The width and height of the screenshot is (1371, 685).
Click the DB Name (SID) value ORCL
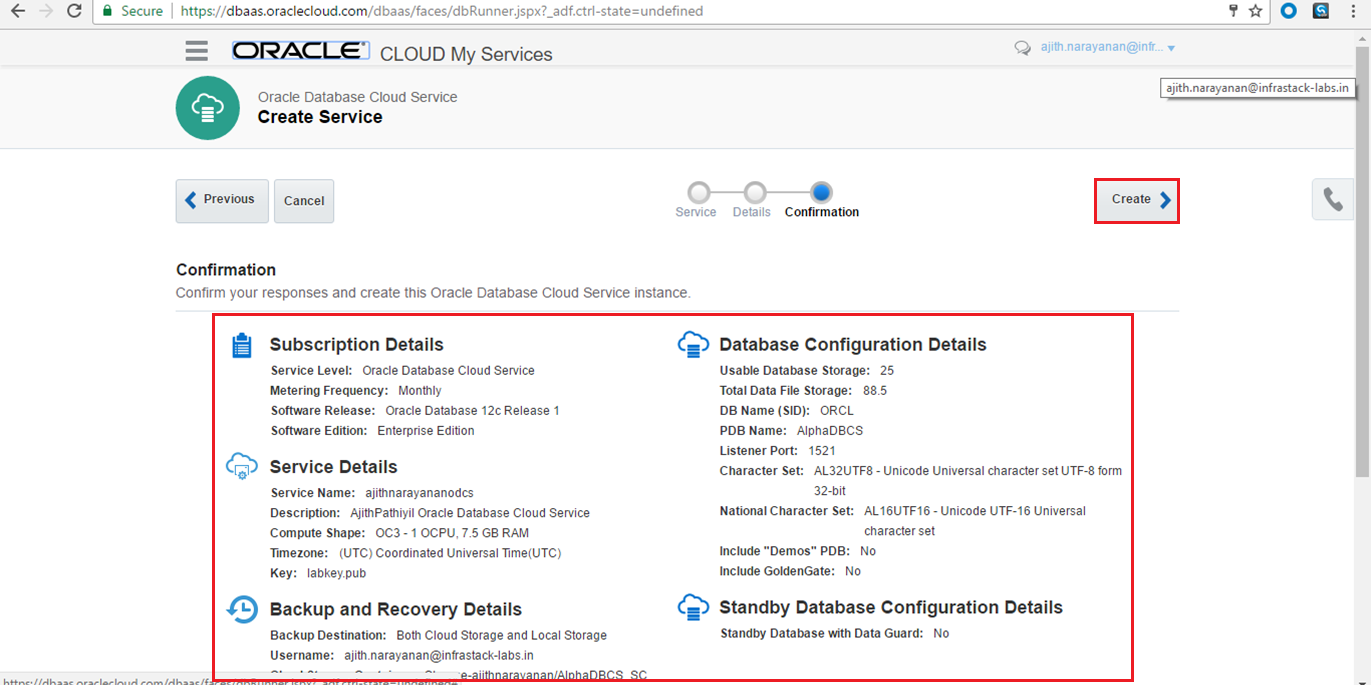pos(837,411)
